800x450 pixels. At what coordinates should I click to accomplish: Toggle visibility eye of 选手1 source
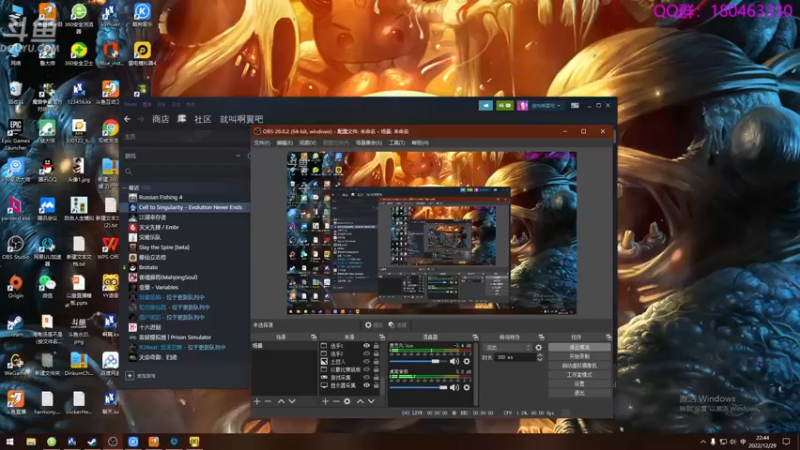pyautogui.click(x=366, y=346)
